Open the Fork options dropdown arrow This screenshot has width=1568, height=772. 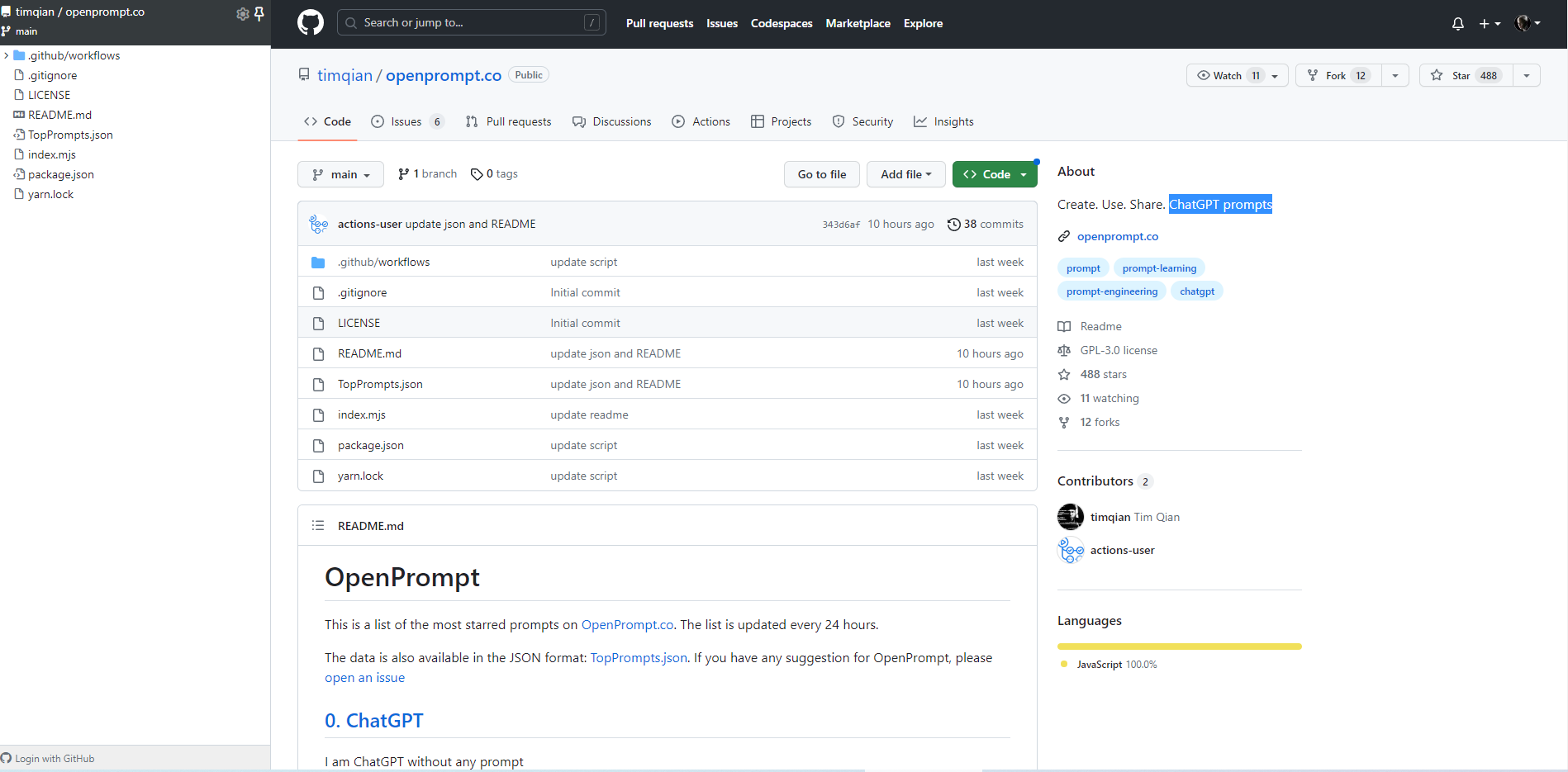[1395, 75]
